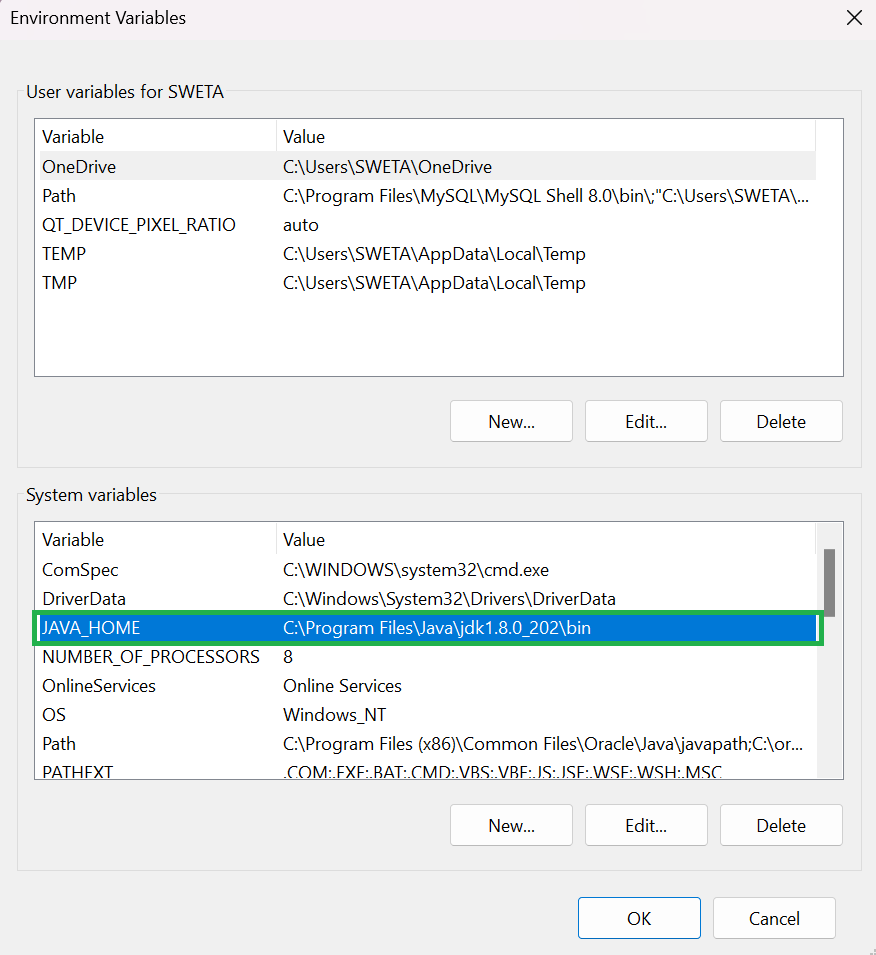Select QT_DEVICE_PIXEL_RATIO variable

138,225
